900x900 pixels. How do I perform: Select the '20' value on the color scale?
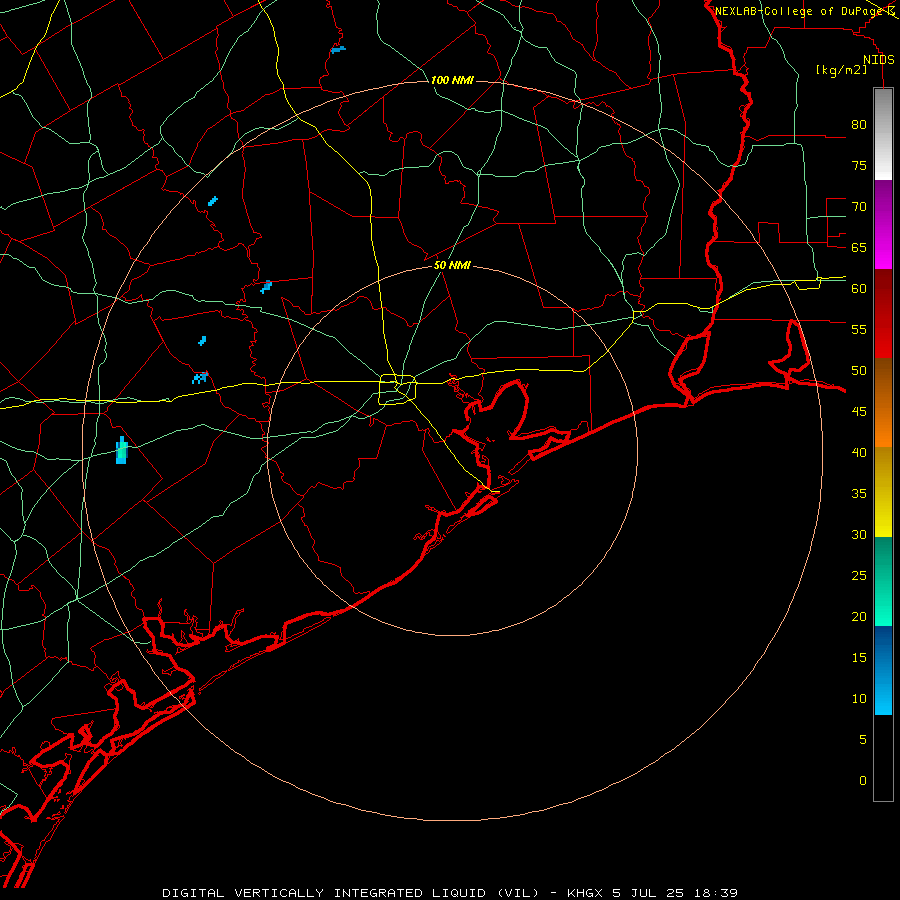click(859, 616)
